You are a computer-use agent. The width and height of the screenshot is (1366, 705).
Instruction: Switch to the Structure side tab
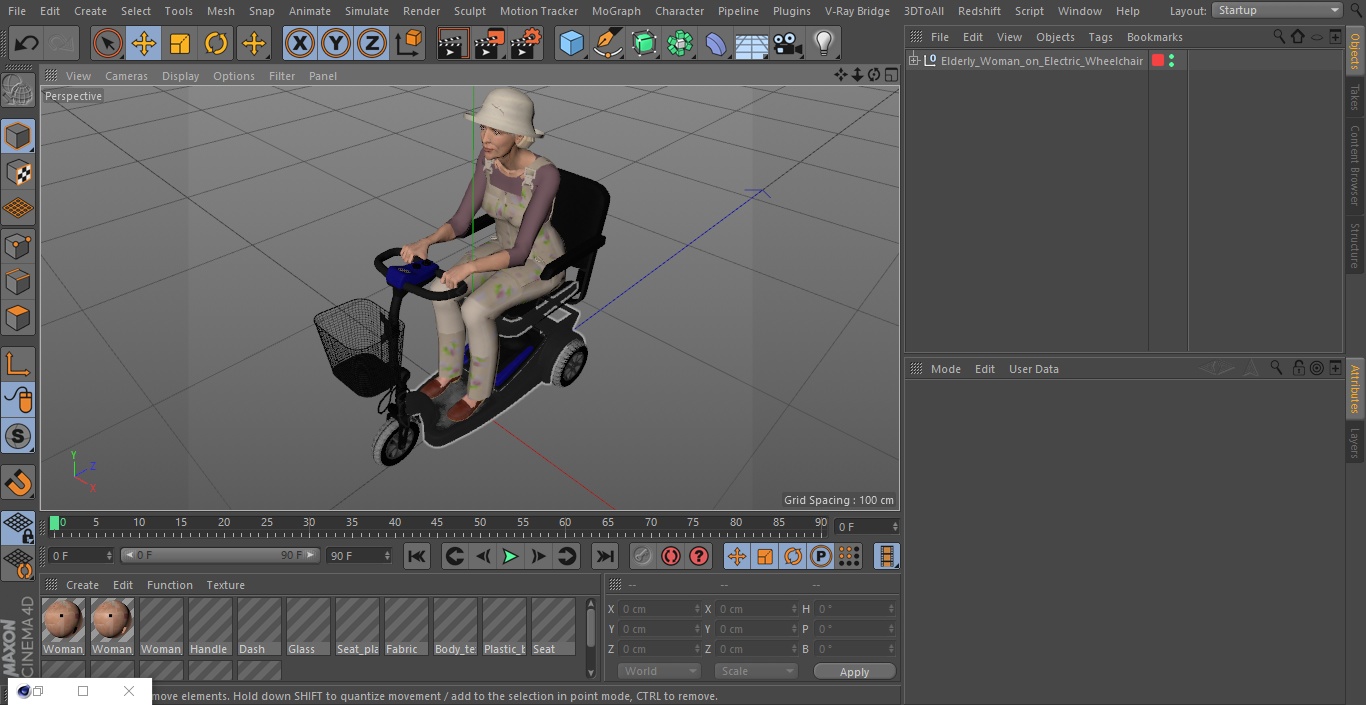1355,246
